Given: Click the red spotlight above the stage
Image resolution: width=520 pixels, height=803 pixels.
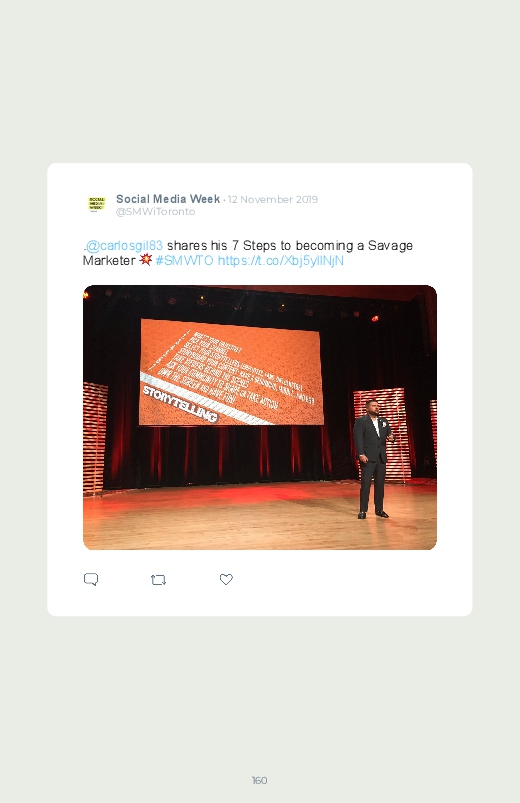Looking at the screenshot, I should point(375,319).
